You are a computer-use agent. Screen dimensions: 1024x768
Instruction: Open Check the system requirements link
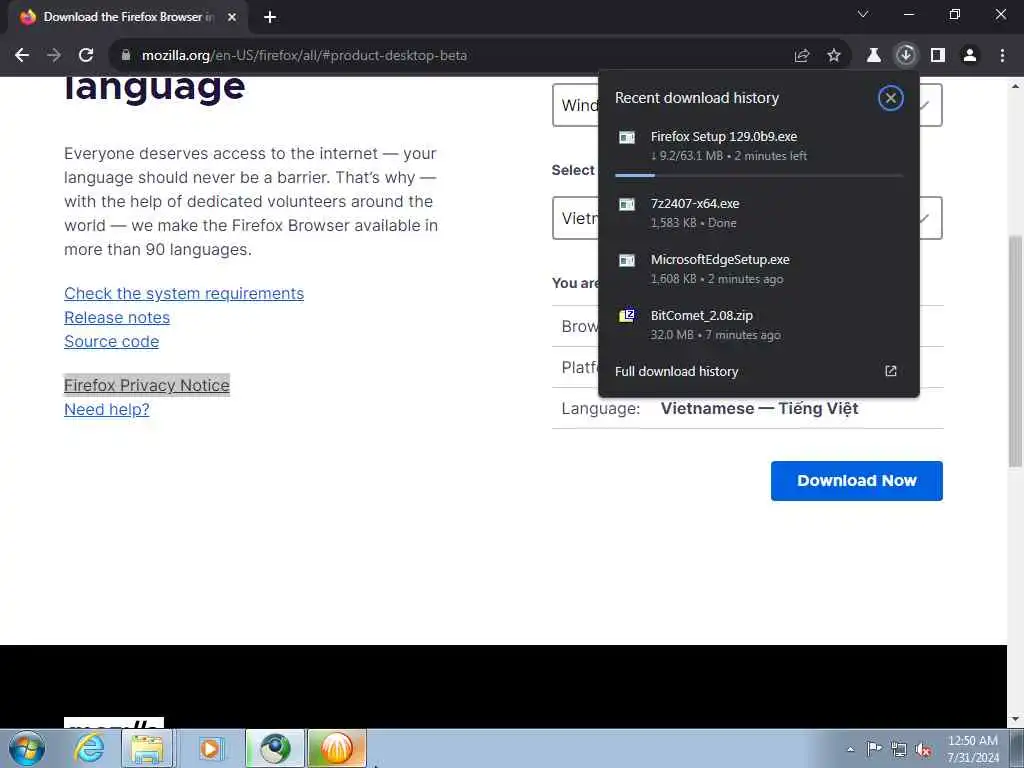[184, 294]
